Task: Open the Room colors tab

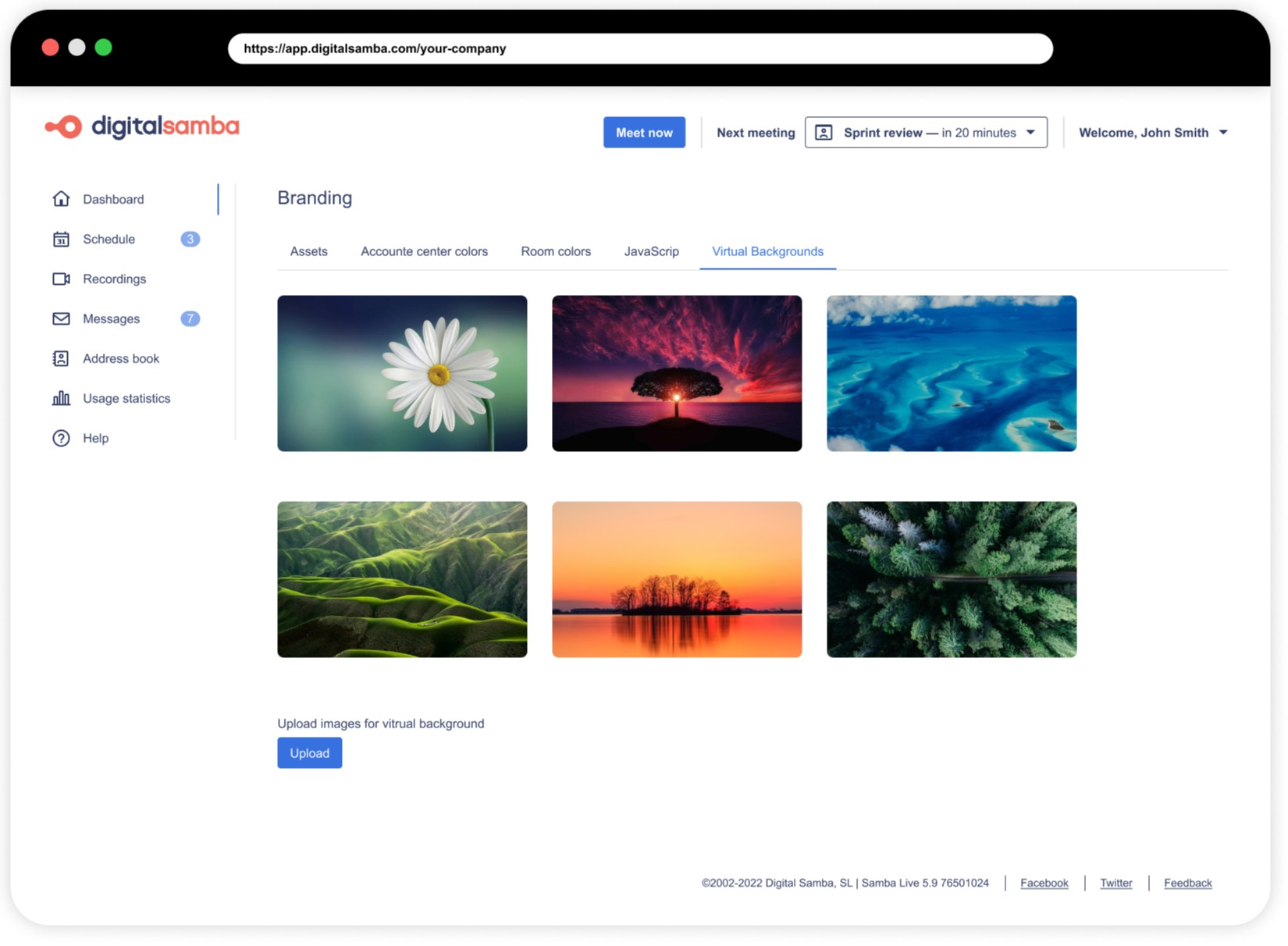Action: pyautogui.click(x=555, y=251)
